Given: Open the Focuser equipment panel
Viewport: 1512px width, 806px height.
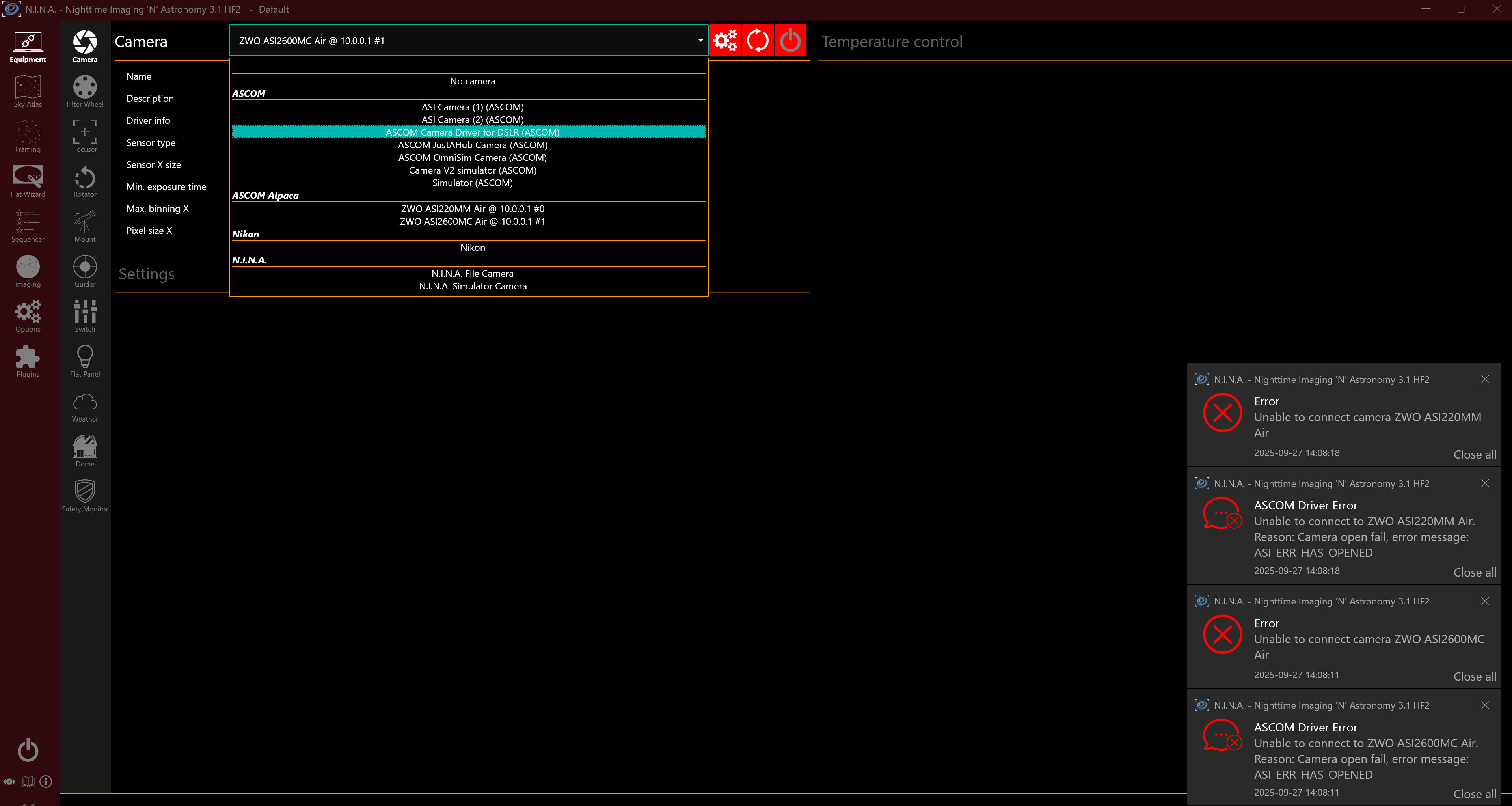Looking at the screenshot, I should 84,136.
